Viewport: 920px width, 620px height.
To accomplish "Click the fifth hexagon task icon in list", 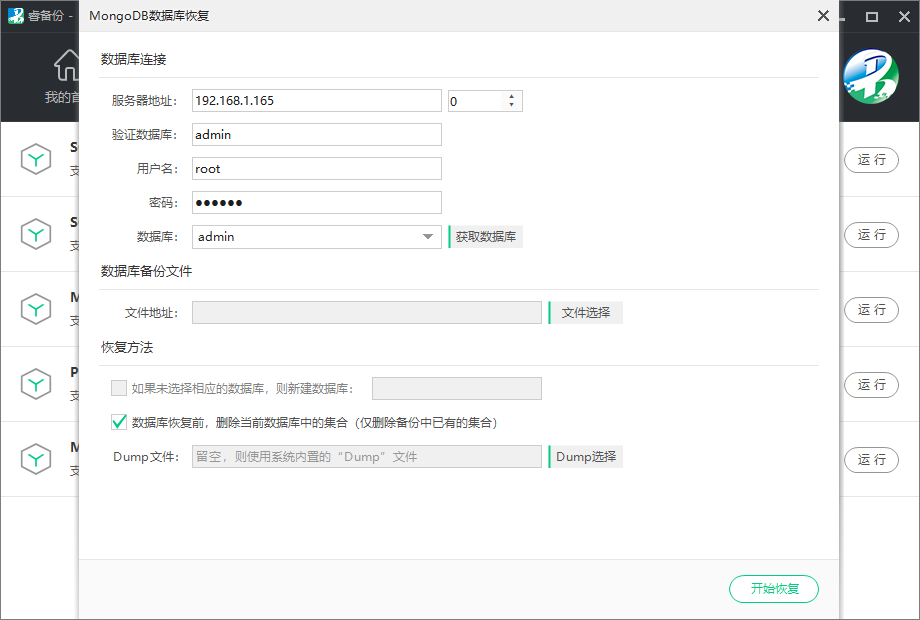I will click(x=36, y=459).
